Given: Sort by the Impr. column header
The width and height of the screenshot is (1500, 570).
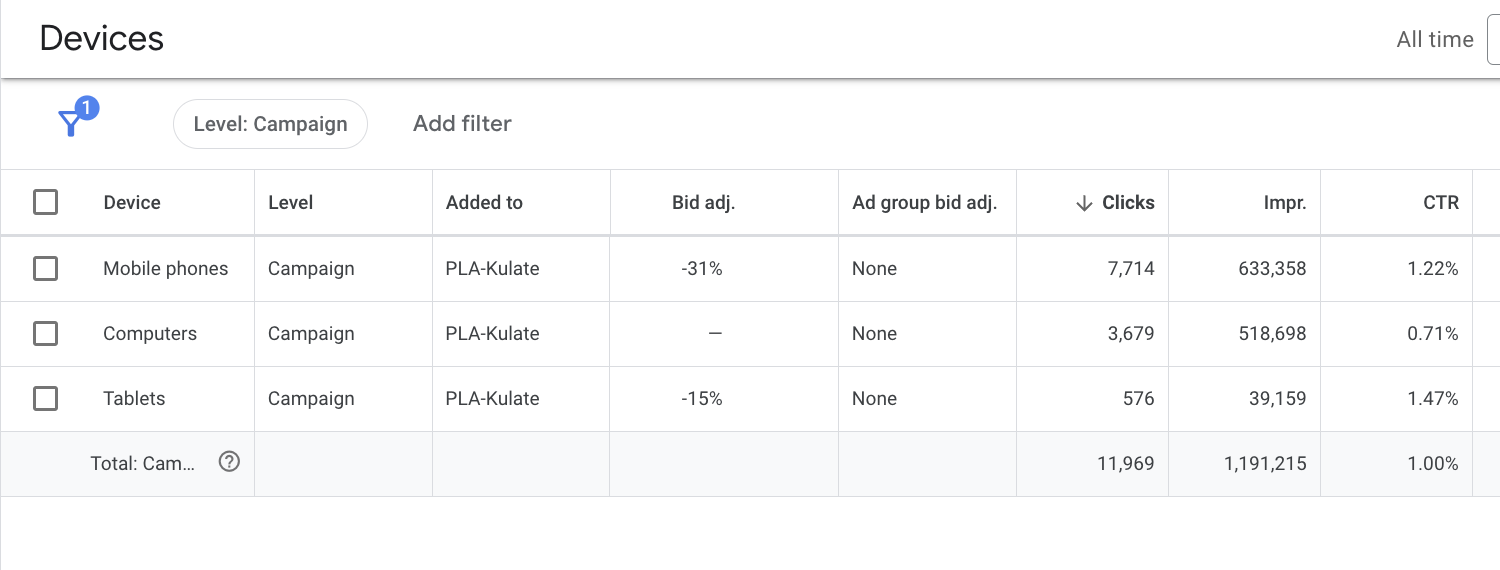Looking at the screenshot, I should (x=1284, y=202).
